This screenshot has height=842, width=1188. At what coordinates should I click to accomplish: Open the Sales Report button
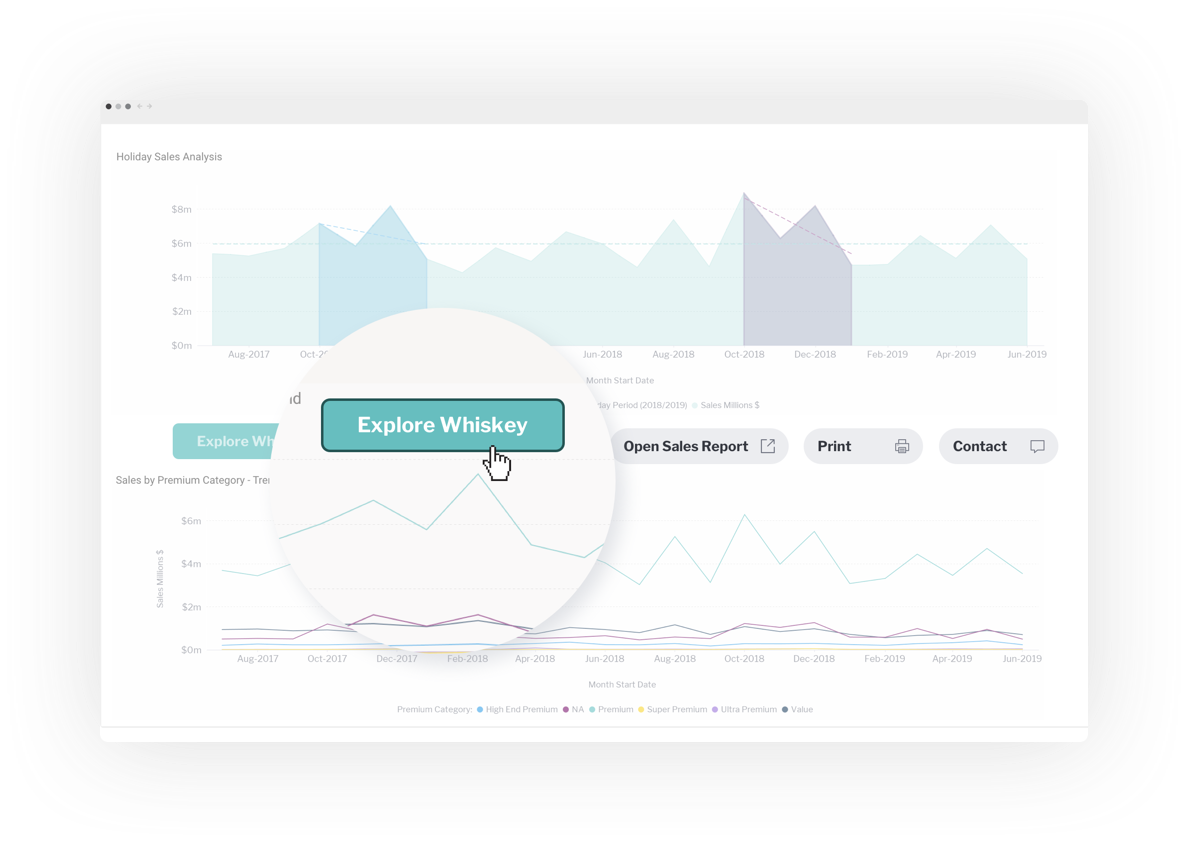point(699,446)
